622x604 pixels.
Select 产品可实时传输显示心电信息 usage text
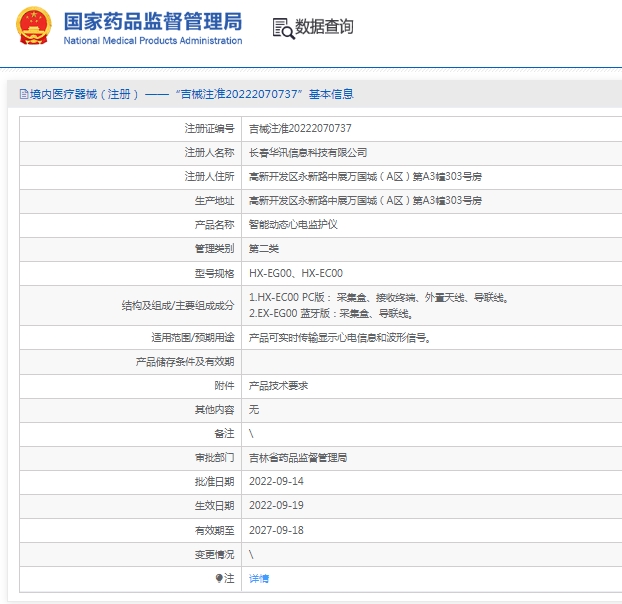[340, 338]
